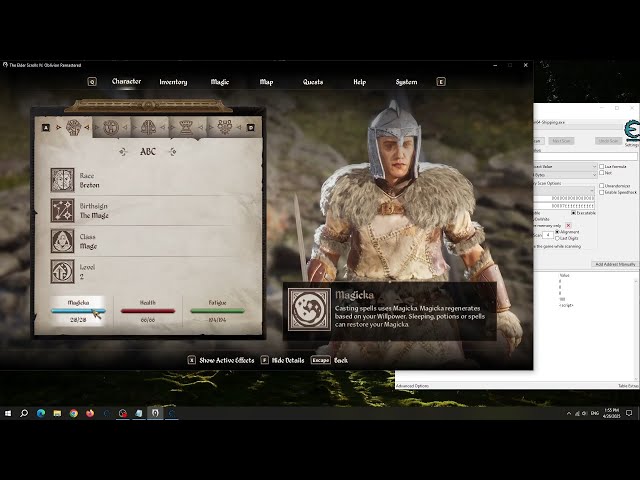The width and height of the screenshot is (640, 480).
Task: Toggle the Not checkbox in Cheat Engine
Action: tap(602, 173)
